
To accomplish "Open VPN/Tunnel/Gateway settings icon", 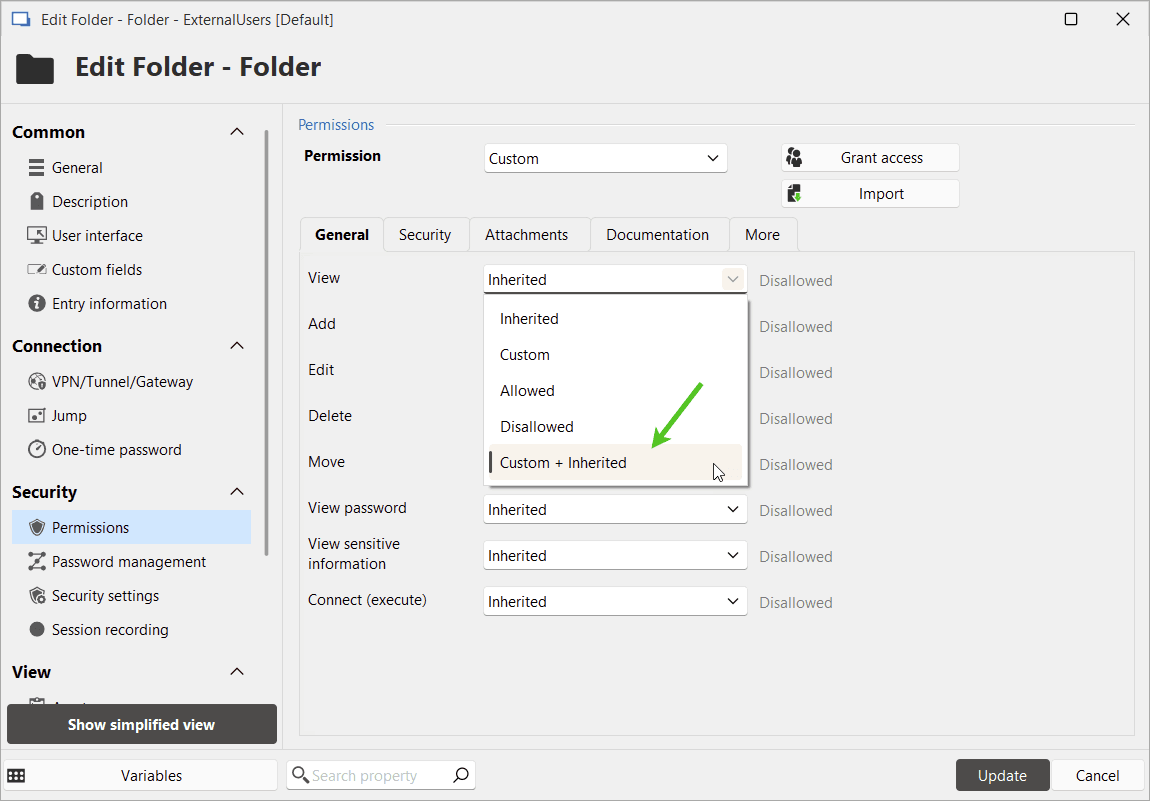I will pos(37,381).
